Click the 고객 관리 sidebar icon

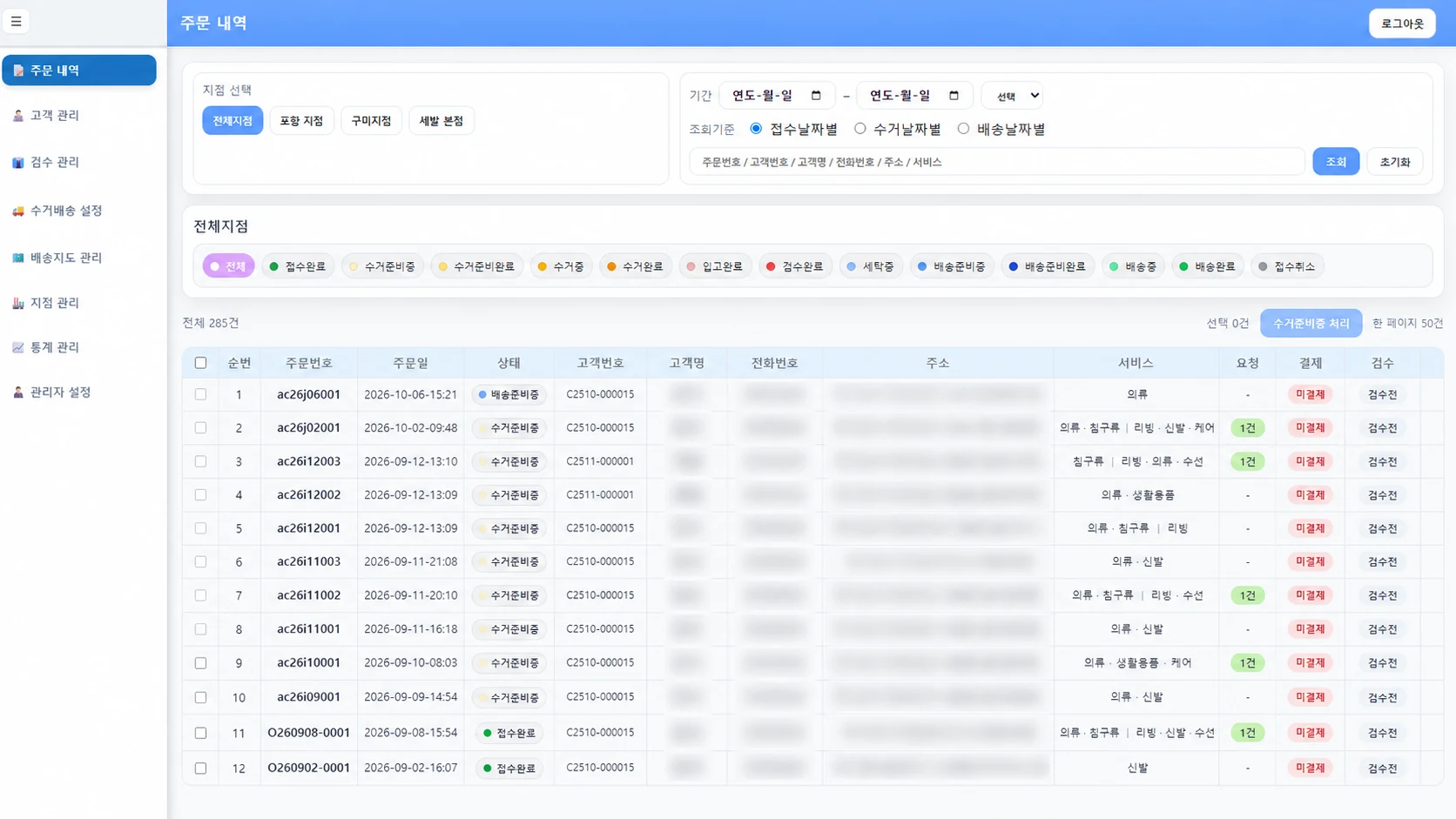[18, 116]
